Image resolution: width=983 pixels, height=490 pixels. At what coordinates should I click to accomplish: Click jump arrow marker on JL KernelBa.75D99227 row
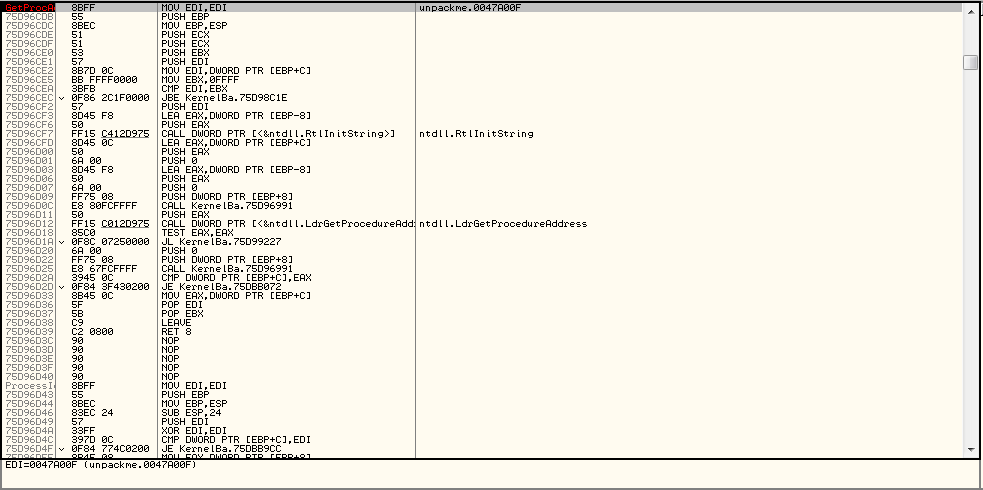[61, 241]
